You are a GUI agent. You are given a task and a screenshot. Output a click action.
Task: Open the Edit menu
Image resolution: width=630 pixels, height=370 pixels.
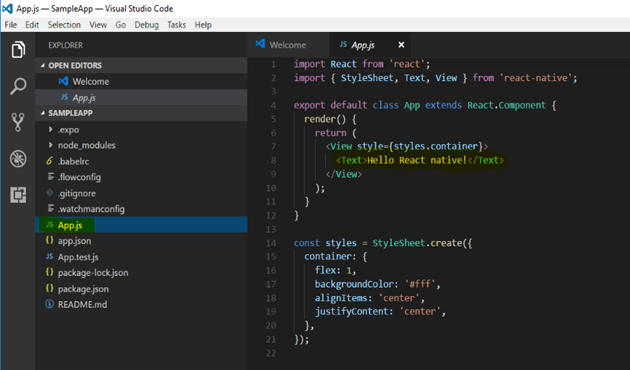pos(32,25)
